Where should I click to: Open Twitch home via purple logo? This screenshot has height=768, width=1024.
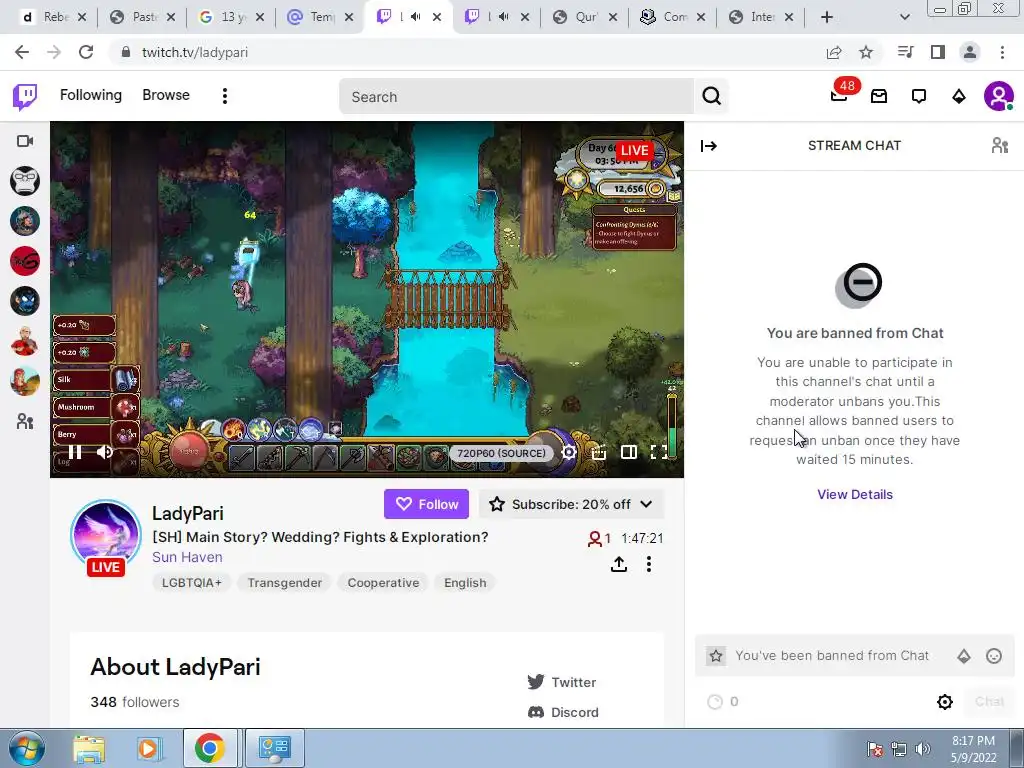[25, 97]
